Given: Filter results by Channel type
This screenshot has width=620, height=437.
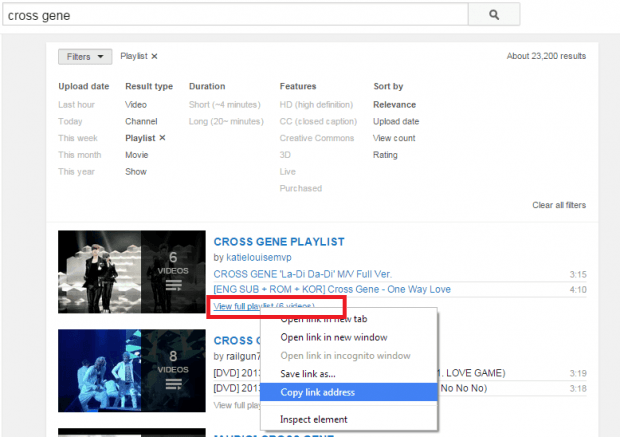Looking at the screenshot, I should pos(141,121).
